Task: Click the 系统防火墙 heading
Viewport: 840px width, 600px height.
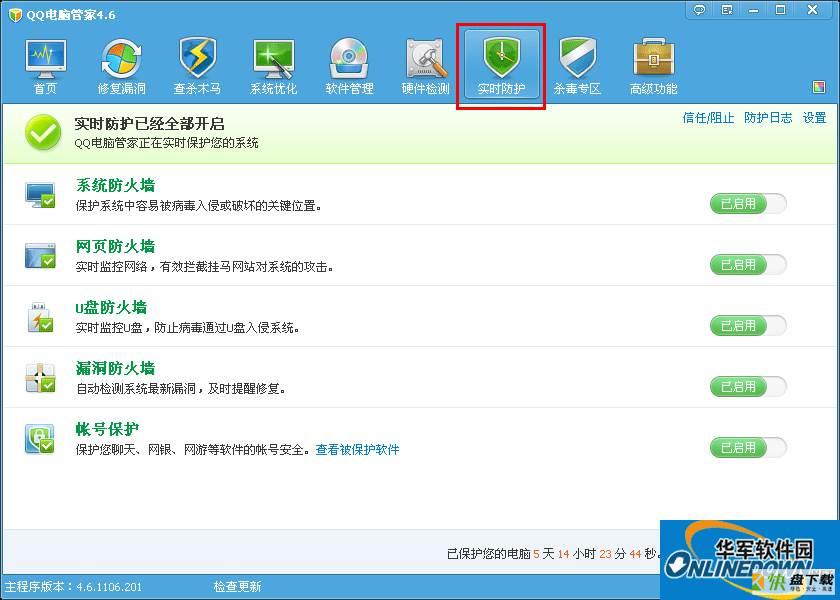Action: [115, 185]
